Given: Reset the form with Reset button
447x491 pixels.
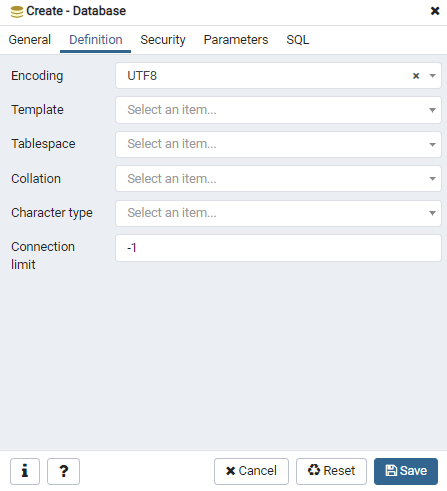Looking at the screenshot, I should [x=331, y=471].
